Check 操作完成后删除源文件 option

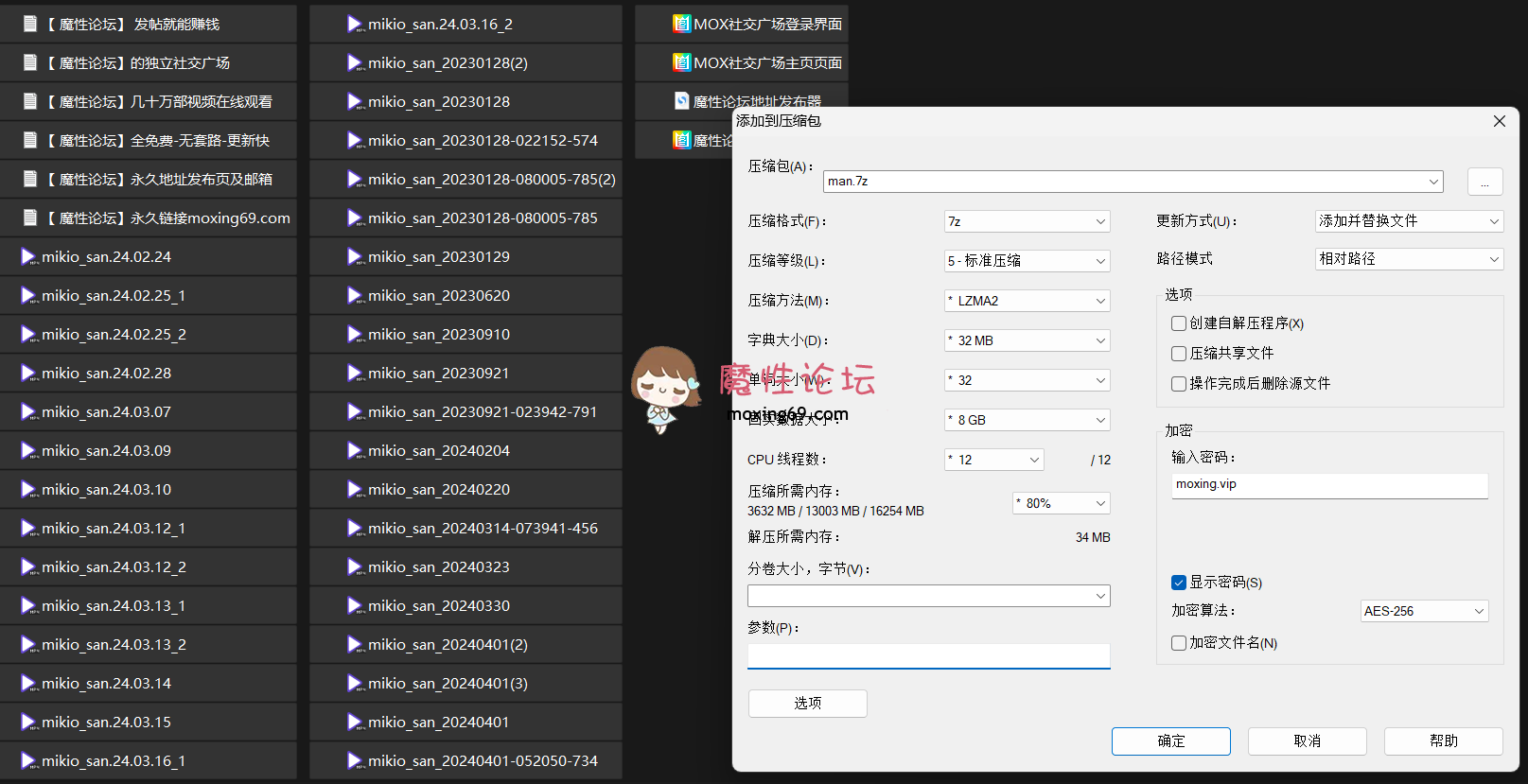click(x=1179, y=384)
